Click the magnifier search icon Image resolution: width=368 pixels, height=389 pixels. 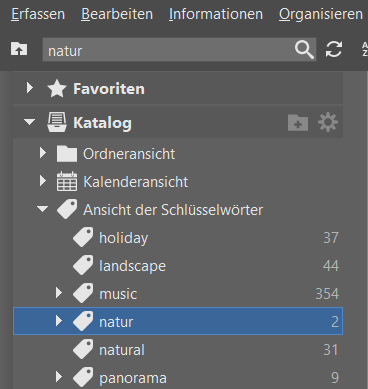click(x=304, y=50)
